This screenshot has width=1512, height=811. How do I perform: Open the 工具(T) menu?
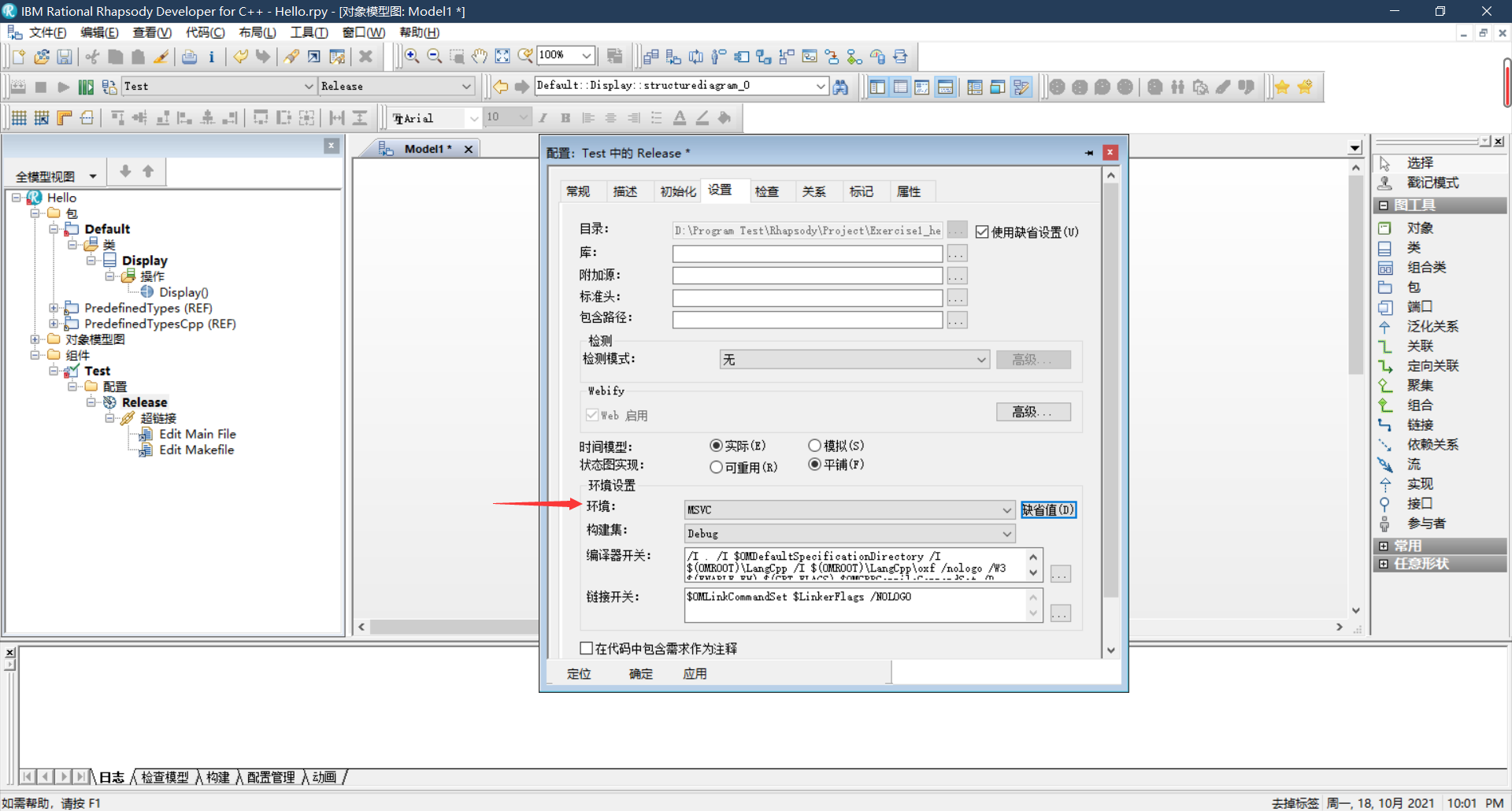click(309, 32)
